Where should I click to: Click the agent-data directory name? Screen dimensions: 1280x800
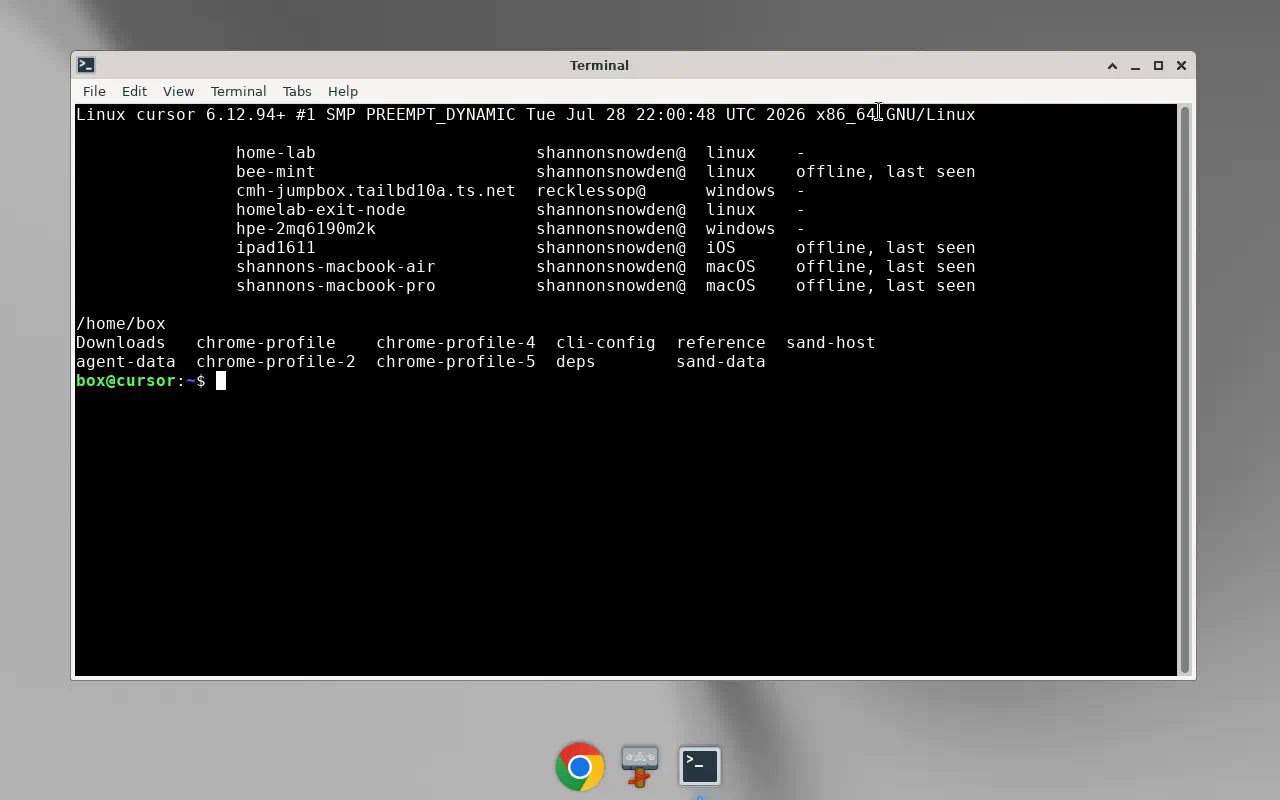[x=126, y=362]
